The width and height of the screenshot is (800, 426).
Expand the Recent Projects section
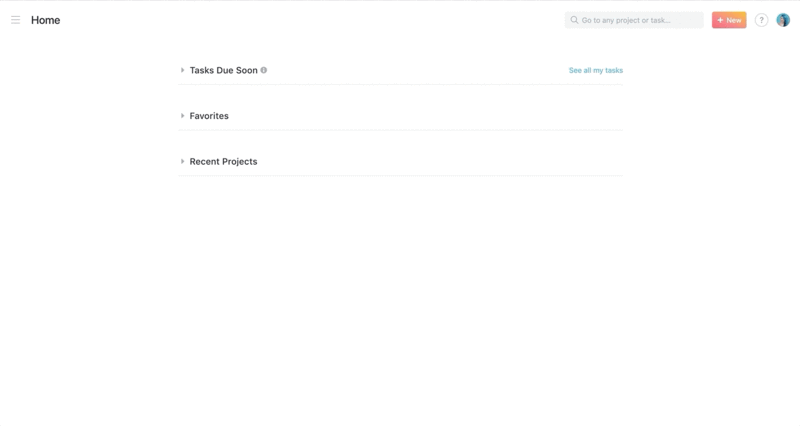coord(182,161)
